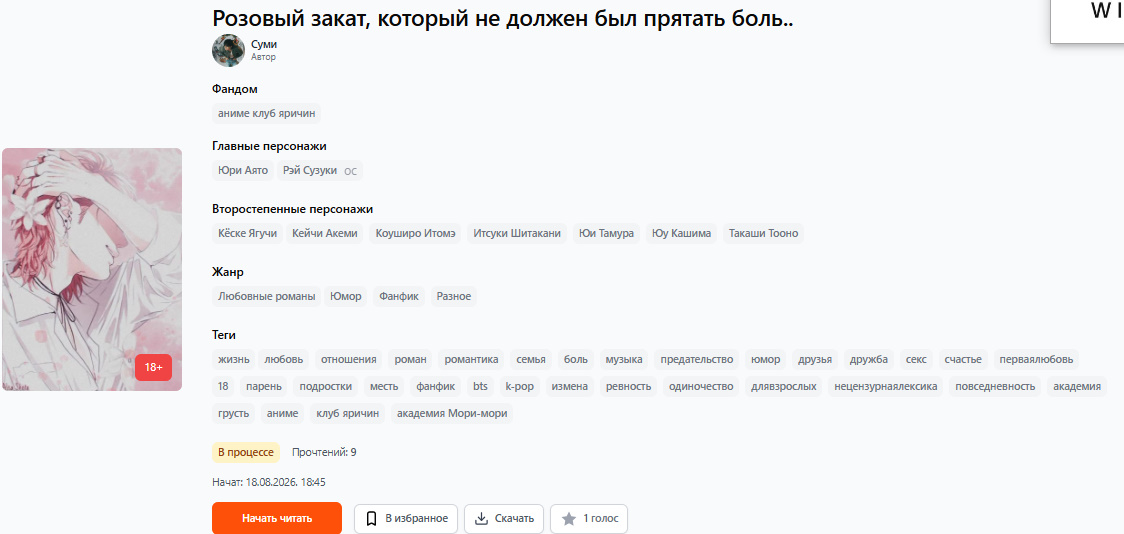Click the грусть tag

click(x=234, y=414)
